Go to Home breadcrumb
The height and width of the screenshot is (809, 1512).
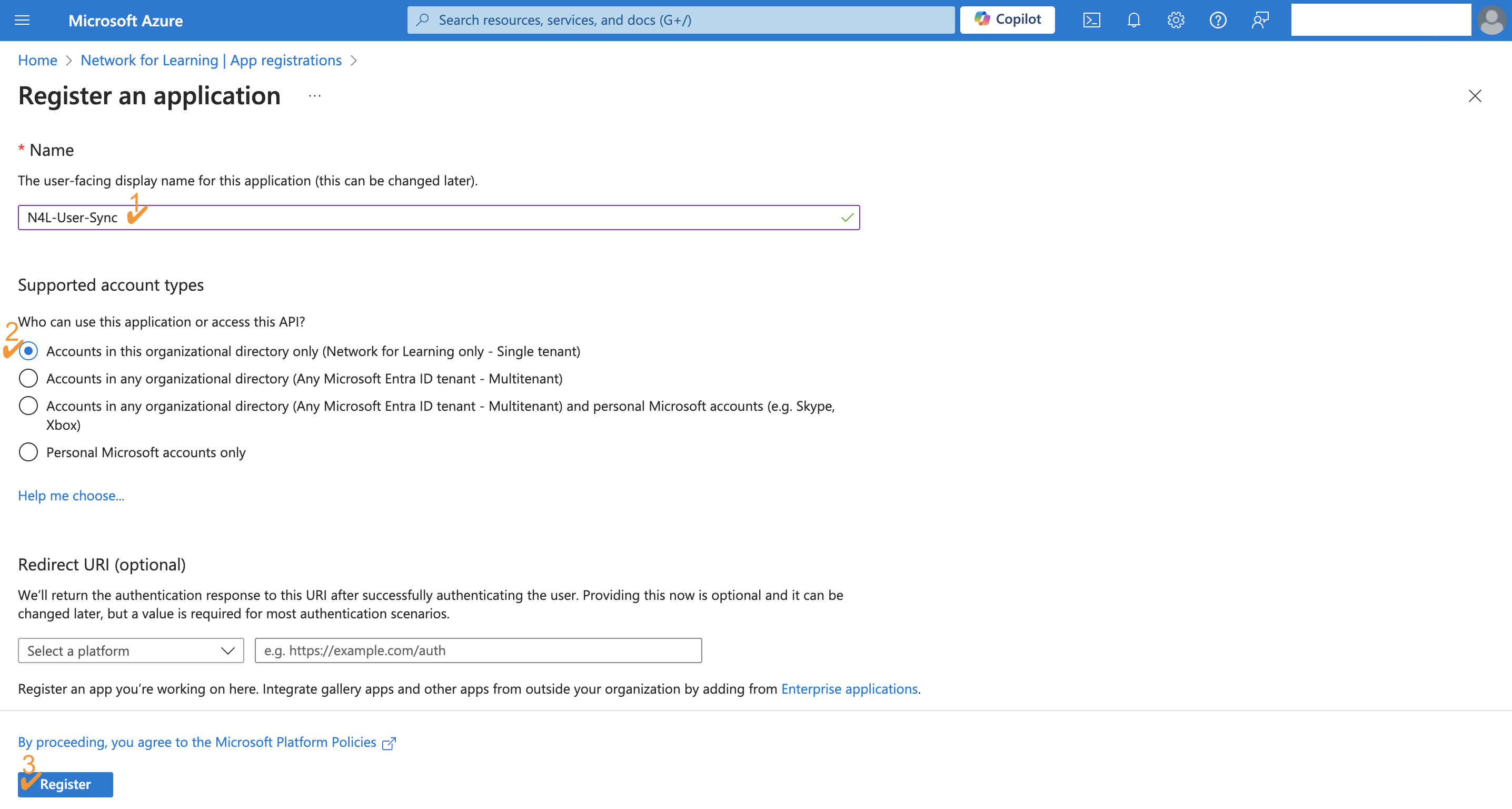(x=37, y=61)
